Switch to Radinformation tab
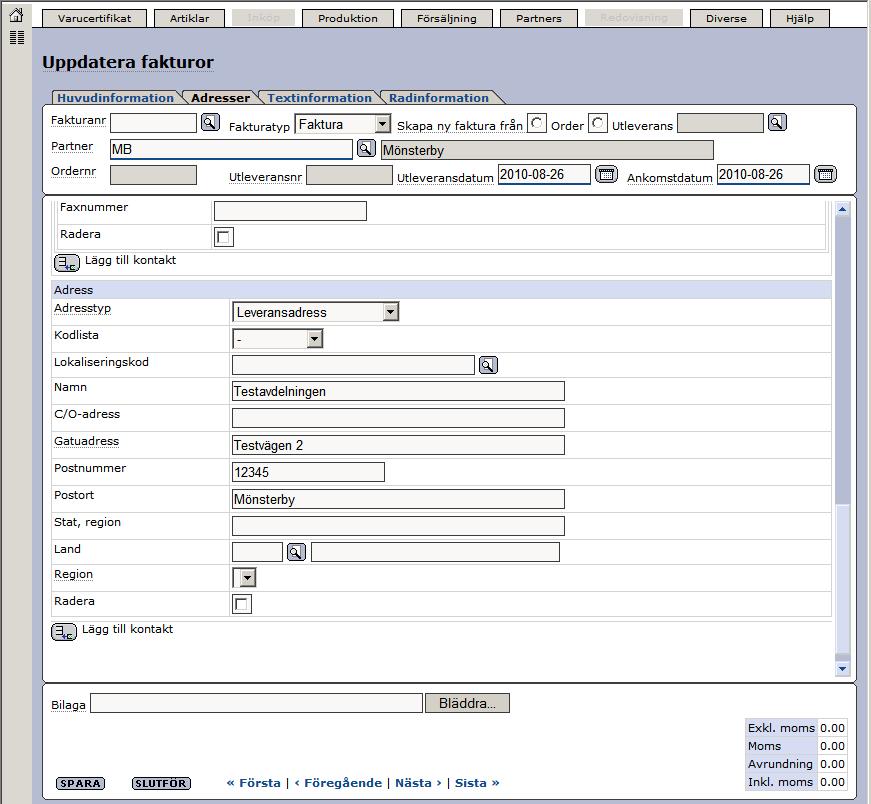Screen dimensions: 871x804 tap(439, 98)
